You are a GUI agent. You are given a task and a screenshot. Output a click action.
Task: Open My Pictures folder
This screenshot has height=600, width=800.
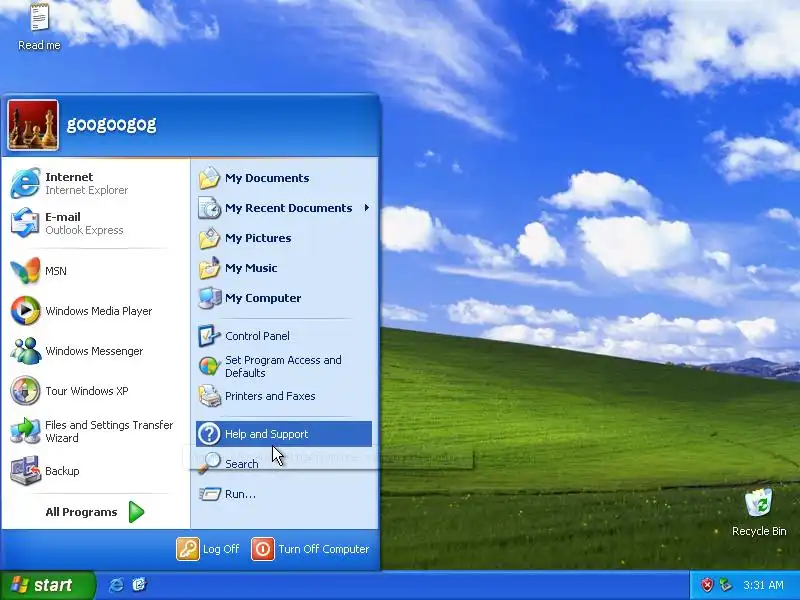click(x=284, y=238)
